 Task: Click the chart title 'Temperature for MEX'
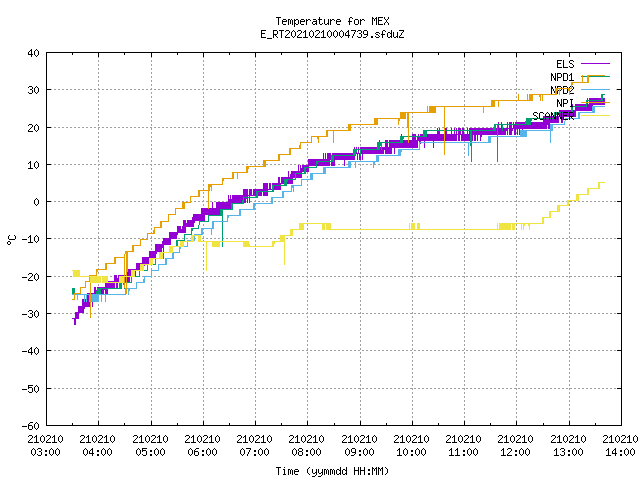click(332, 21)
